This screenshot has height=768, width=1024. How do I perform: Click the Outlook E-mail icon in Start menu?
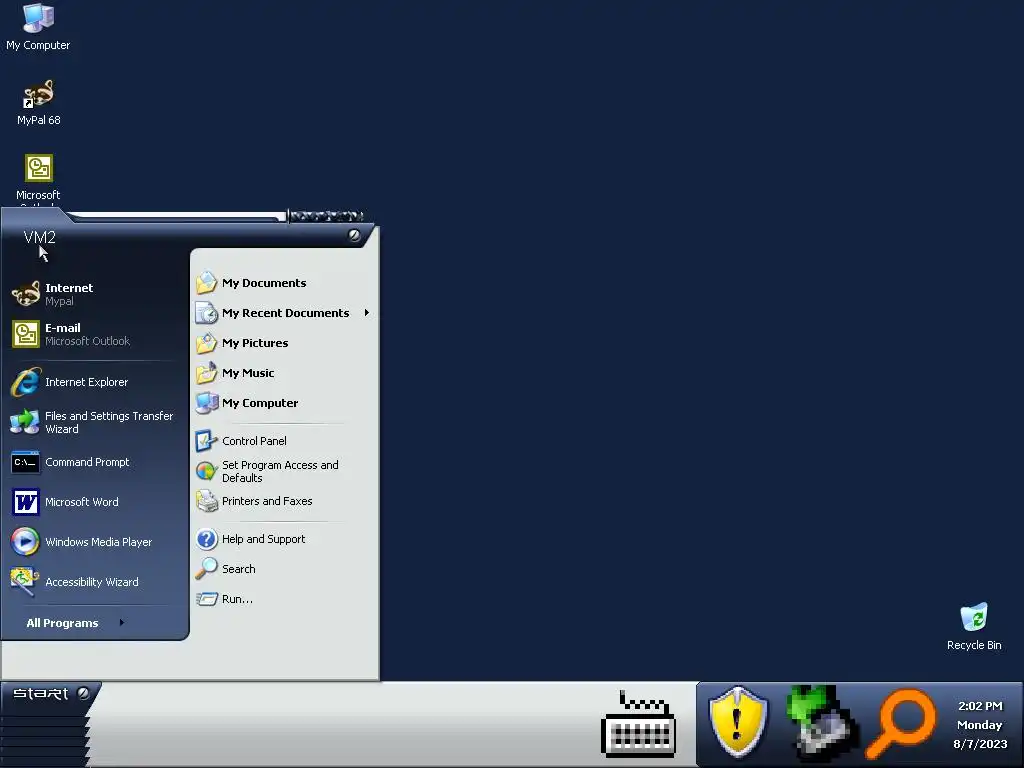(x=25, y=334)
